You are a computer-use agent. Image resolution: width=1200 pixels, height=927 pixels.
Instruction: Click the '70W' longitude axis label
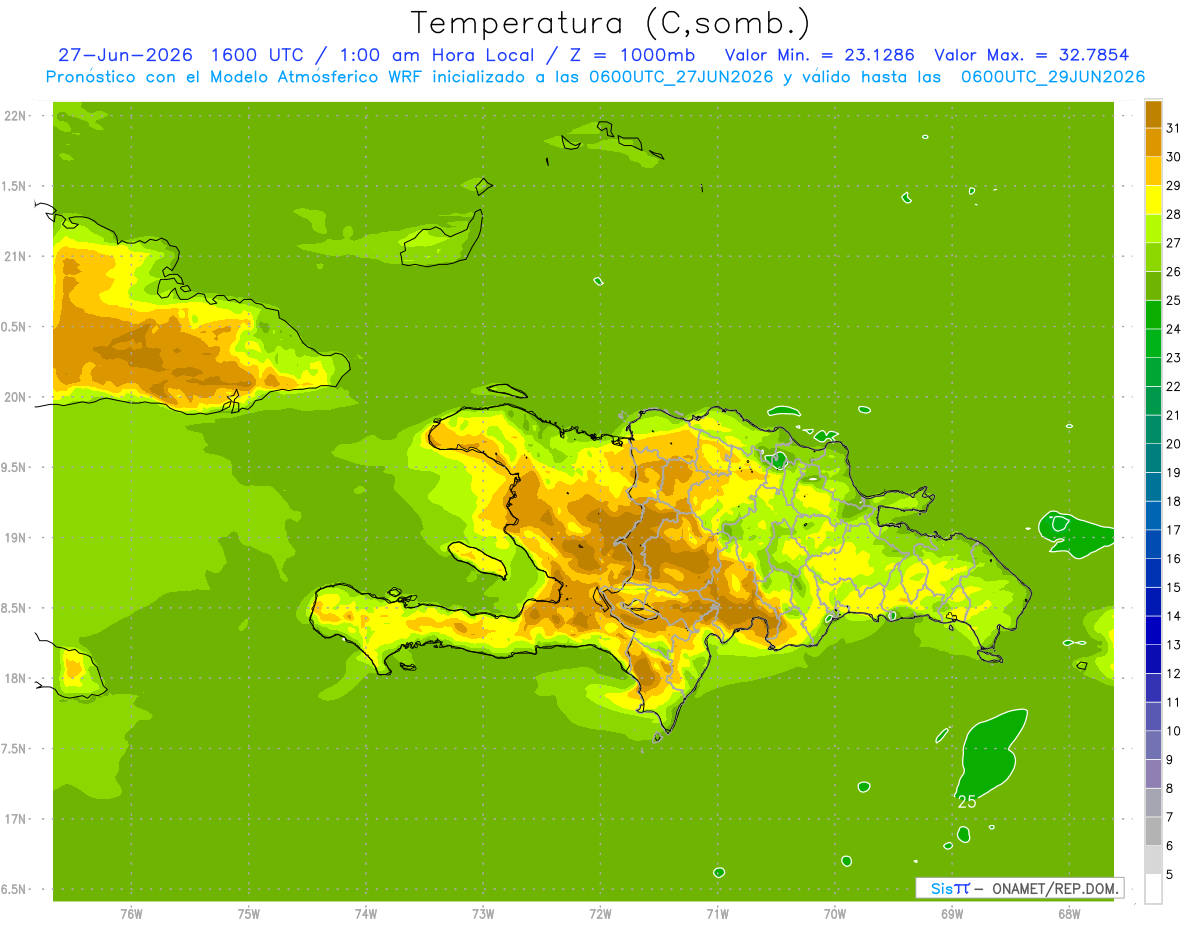tap(835, 914)
